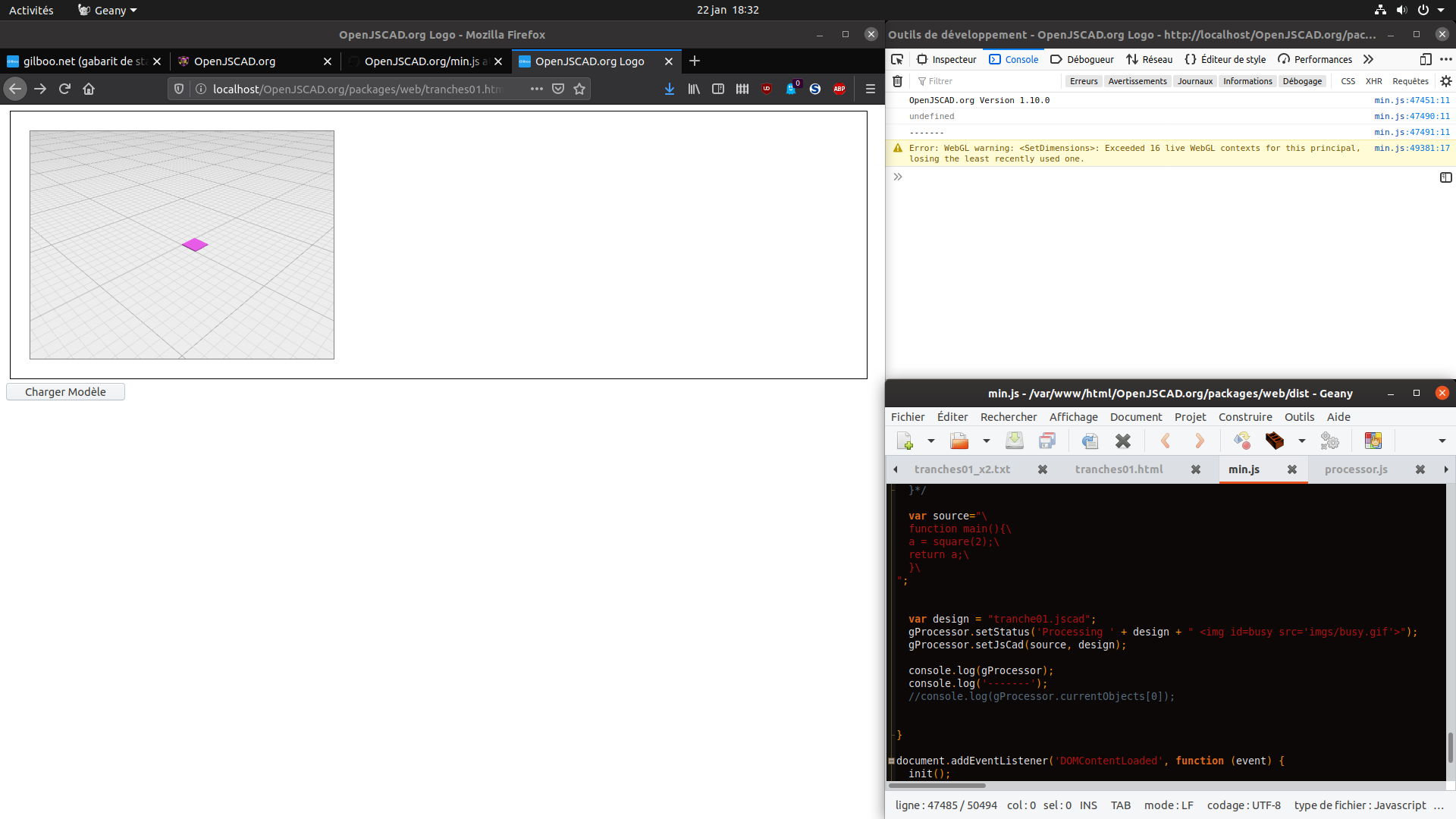Image resolution: width=1456 pixels, height=819 pixels.
Task: Click the Charger Modèle button
Action: (x=65, y=391)
